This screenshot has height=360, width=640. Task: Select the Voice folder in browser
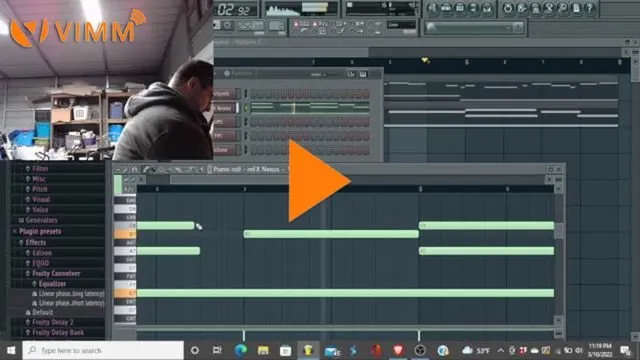click(37, 210)
